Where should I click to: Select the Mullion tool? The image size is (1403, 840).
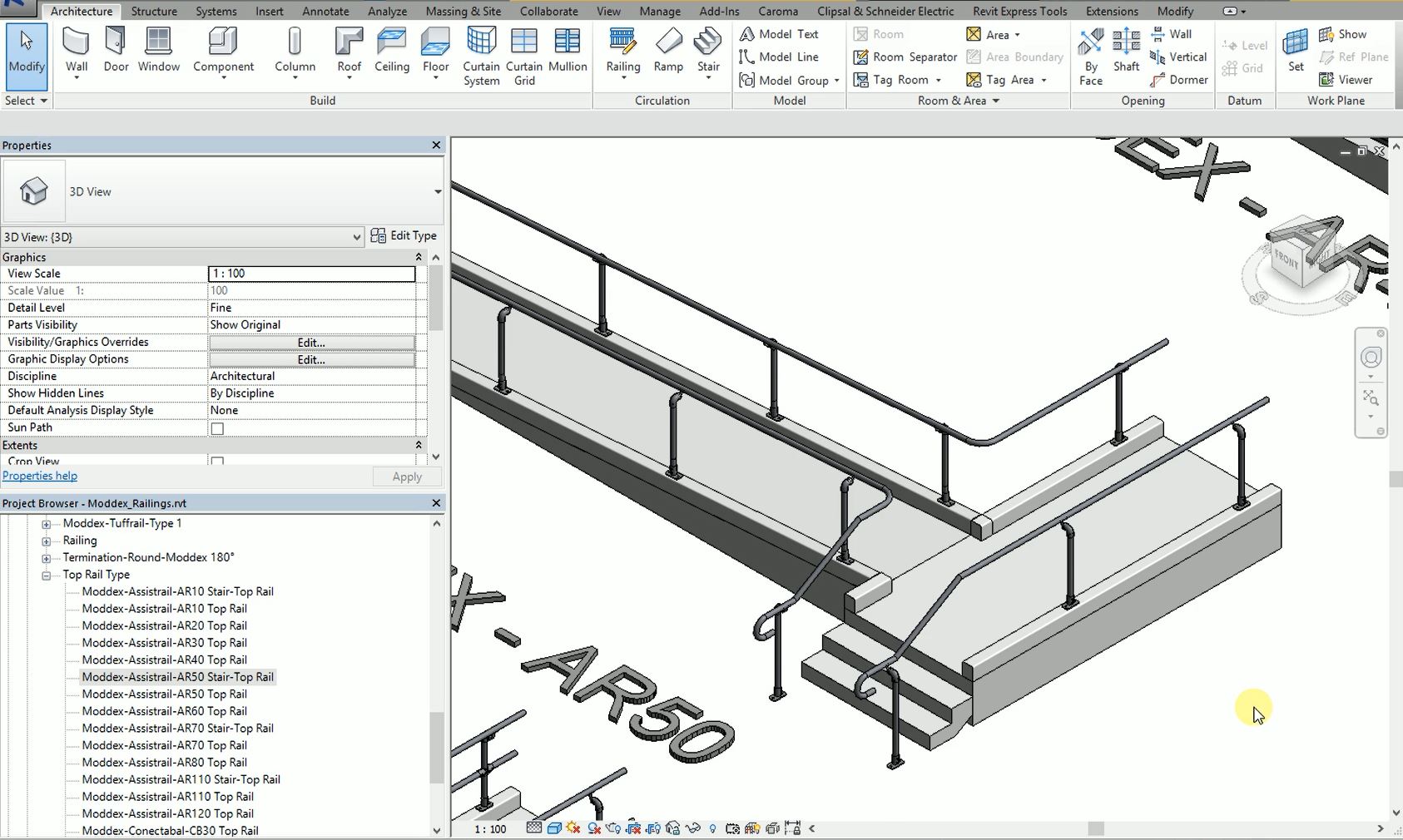pyautogui.click(x=568, y=50)
